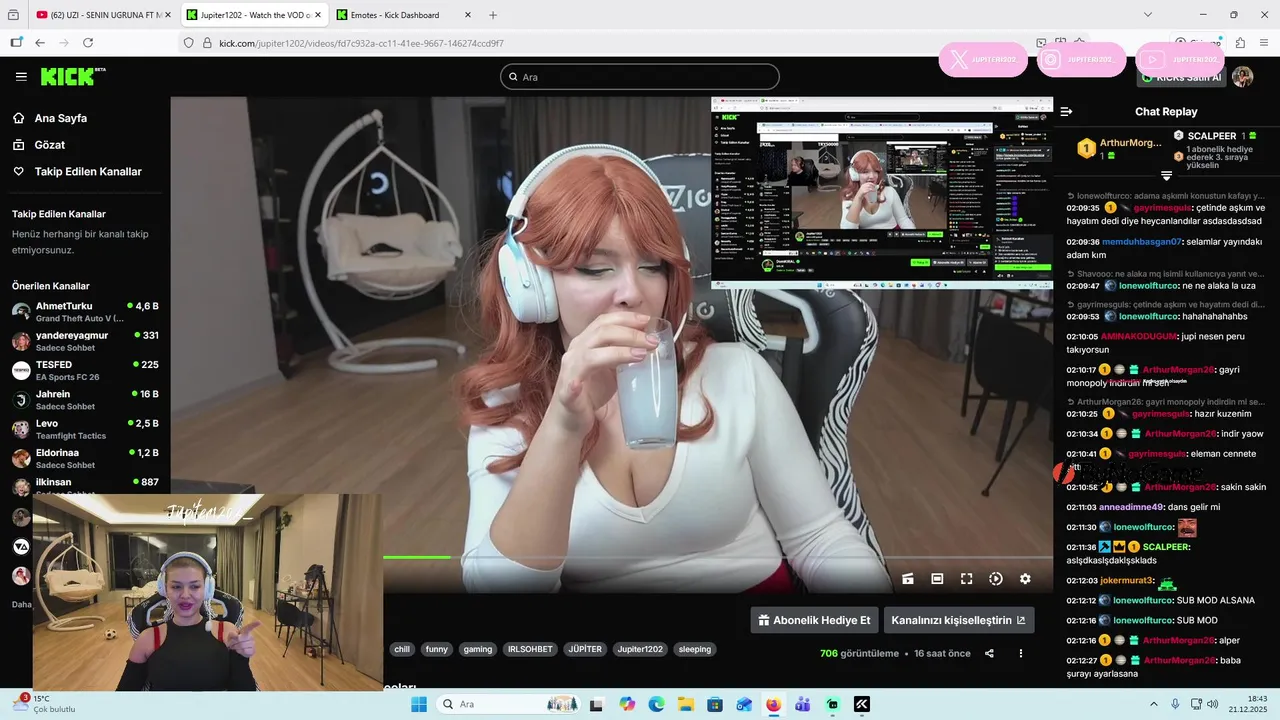Open the Windows Start menu

point(419,704)
